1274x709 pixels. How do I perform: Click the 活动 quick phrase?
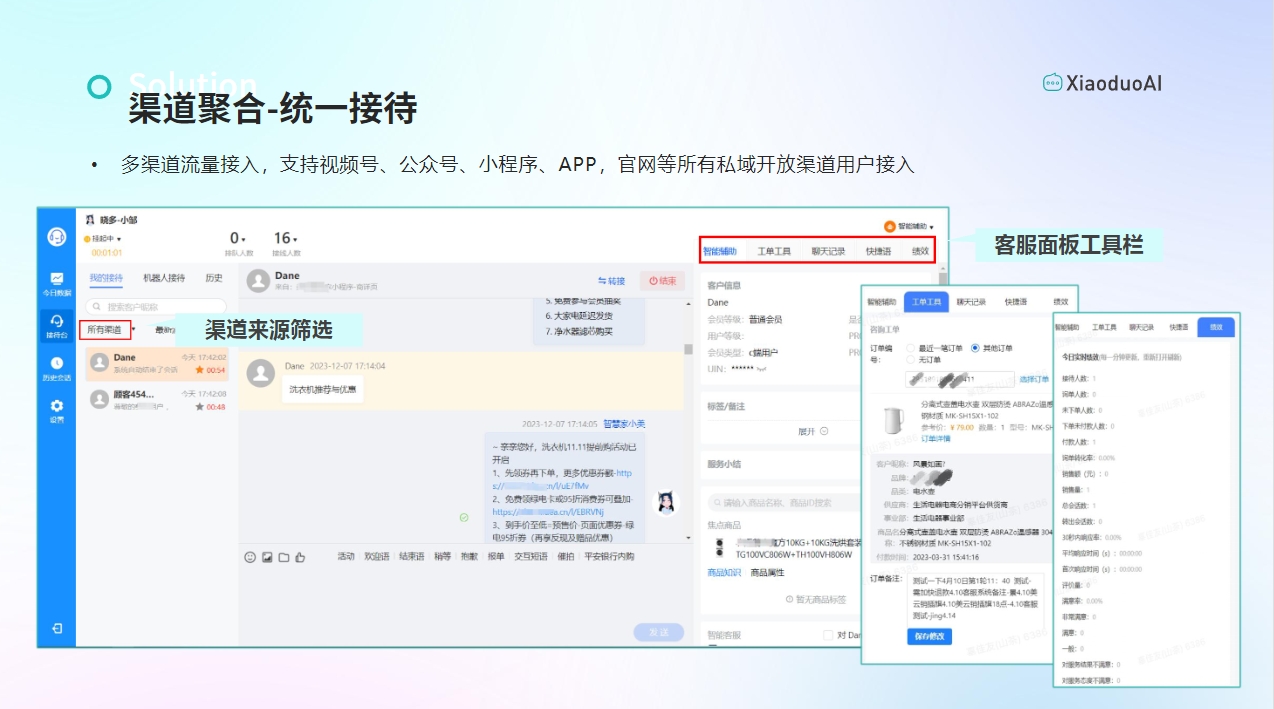coord(346,557)
